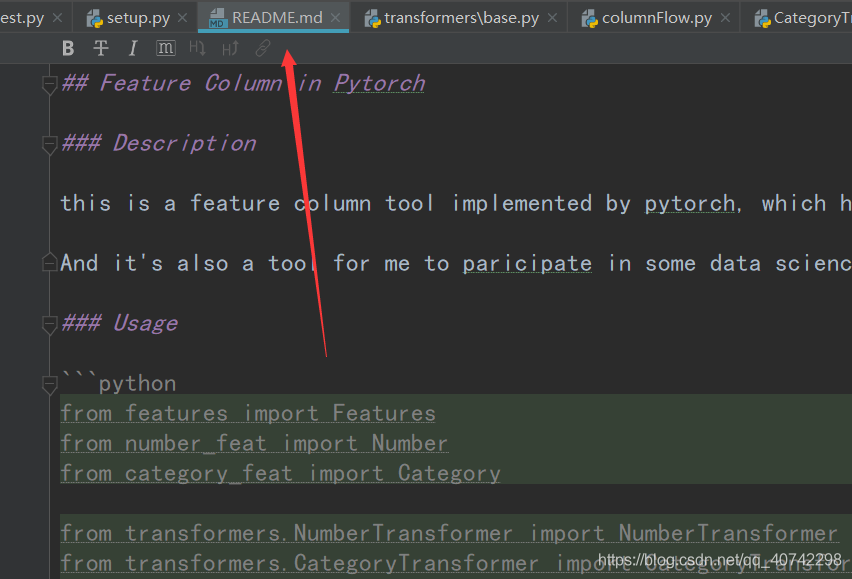Screen dimensions: 852x579
Task: Open the transformers\base.py tab
Action: (x=461, y=18)
